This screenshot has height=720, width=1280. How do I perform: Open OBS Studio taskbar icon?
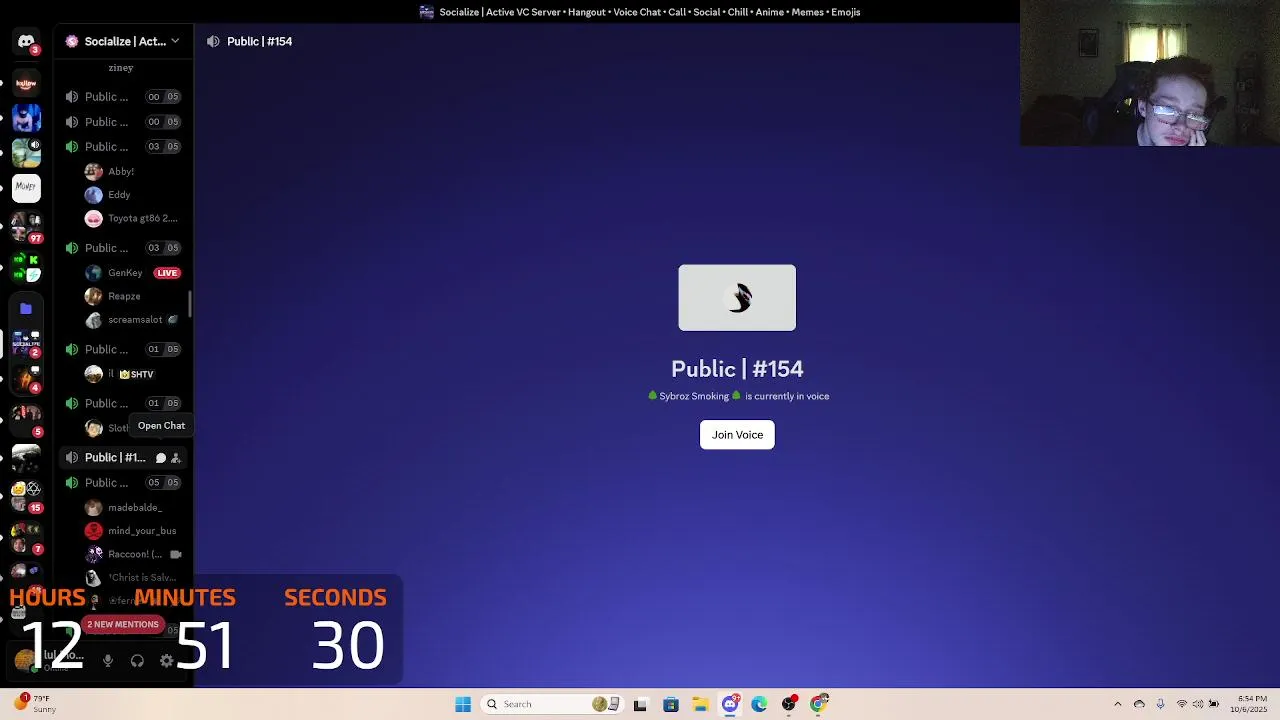[789, 704]
